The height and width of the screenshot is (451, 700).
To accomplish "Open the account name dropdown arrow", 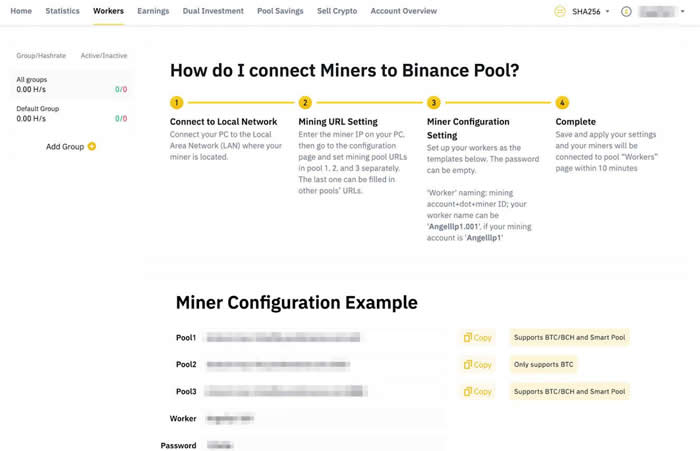I will [x=683, y=11].
